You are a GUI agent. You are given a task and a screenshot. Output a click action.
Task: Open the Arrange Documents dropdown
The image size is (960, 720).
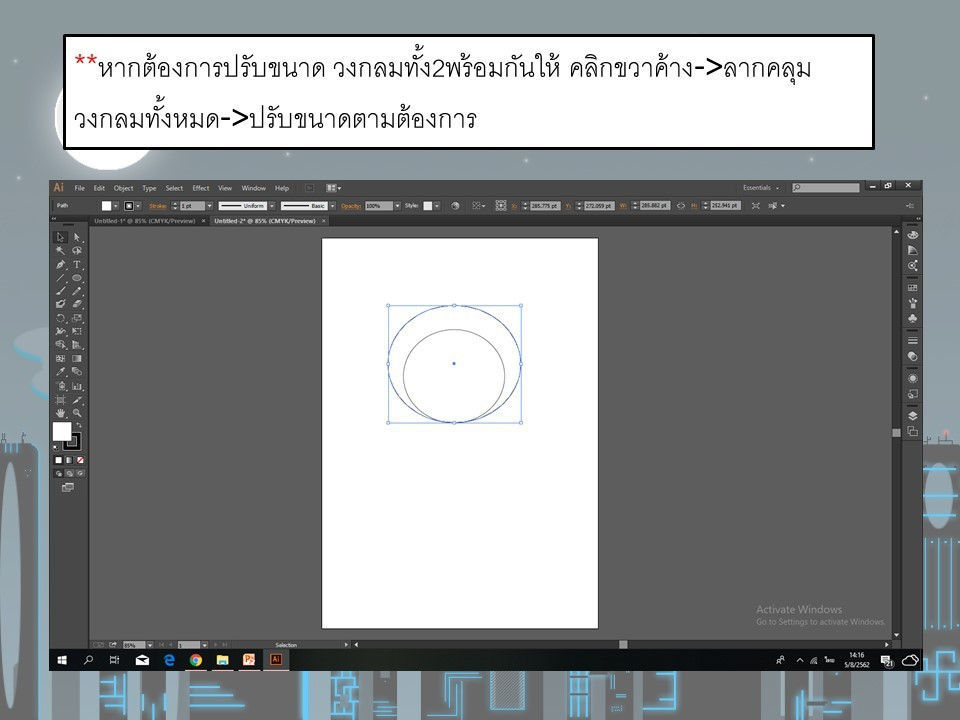(333, 188)
